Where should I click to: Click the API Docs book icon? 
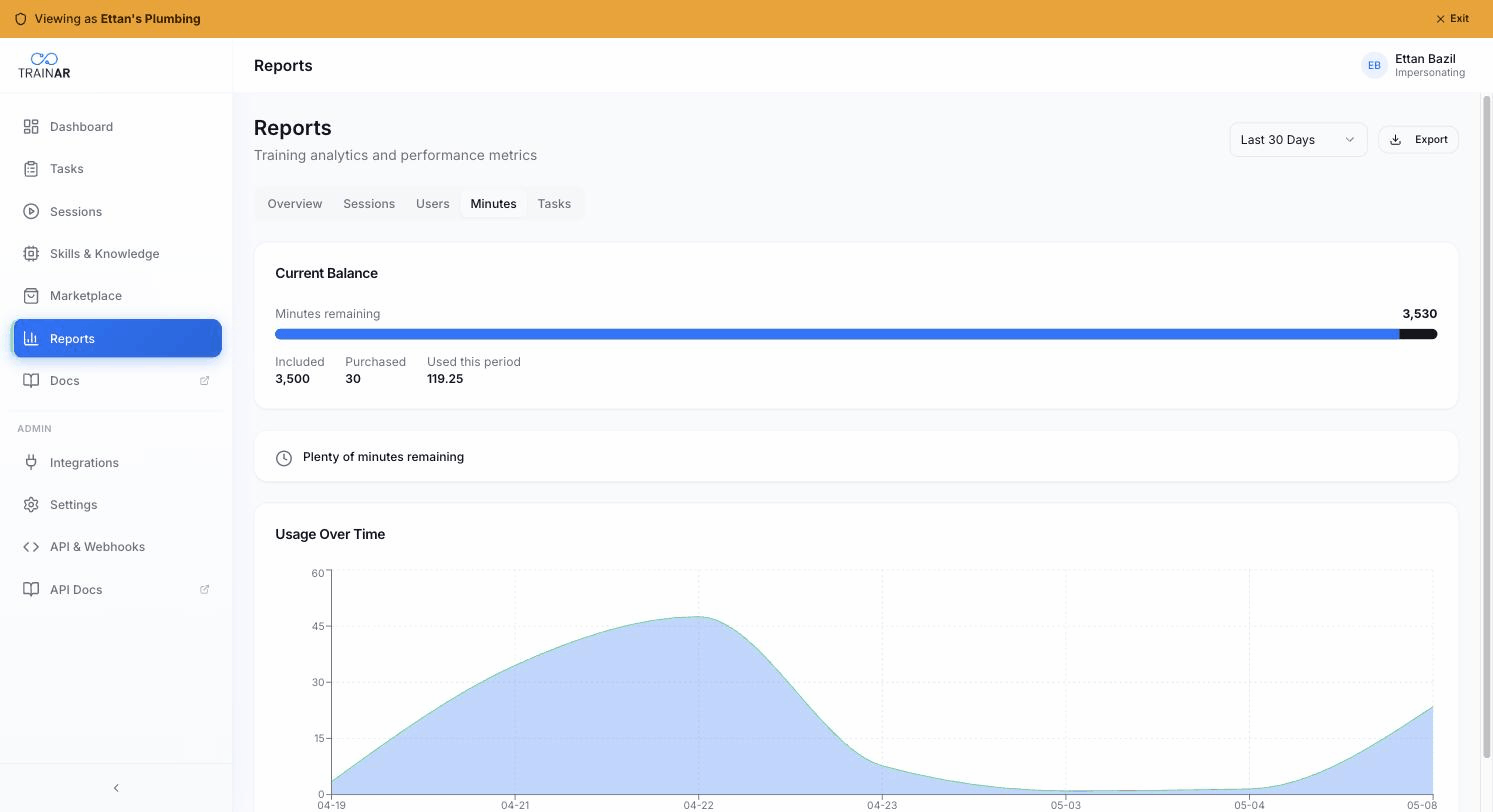point(31,590)
